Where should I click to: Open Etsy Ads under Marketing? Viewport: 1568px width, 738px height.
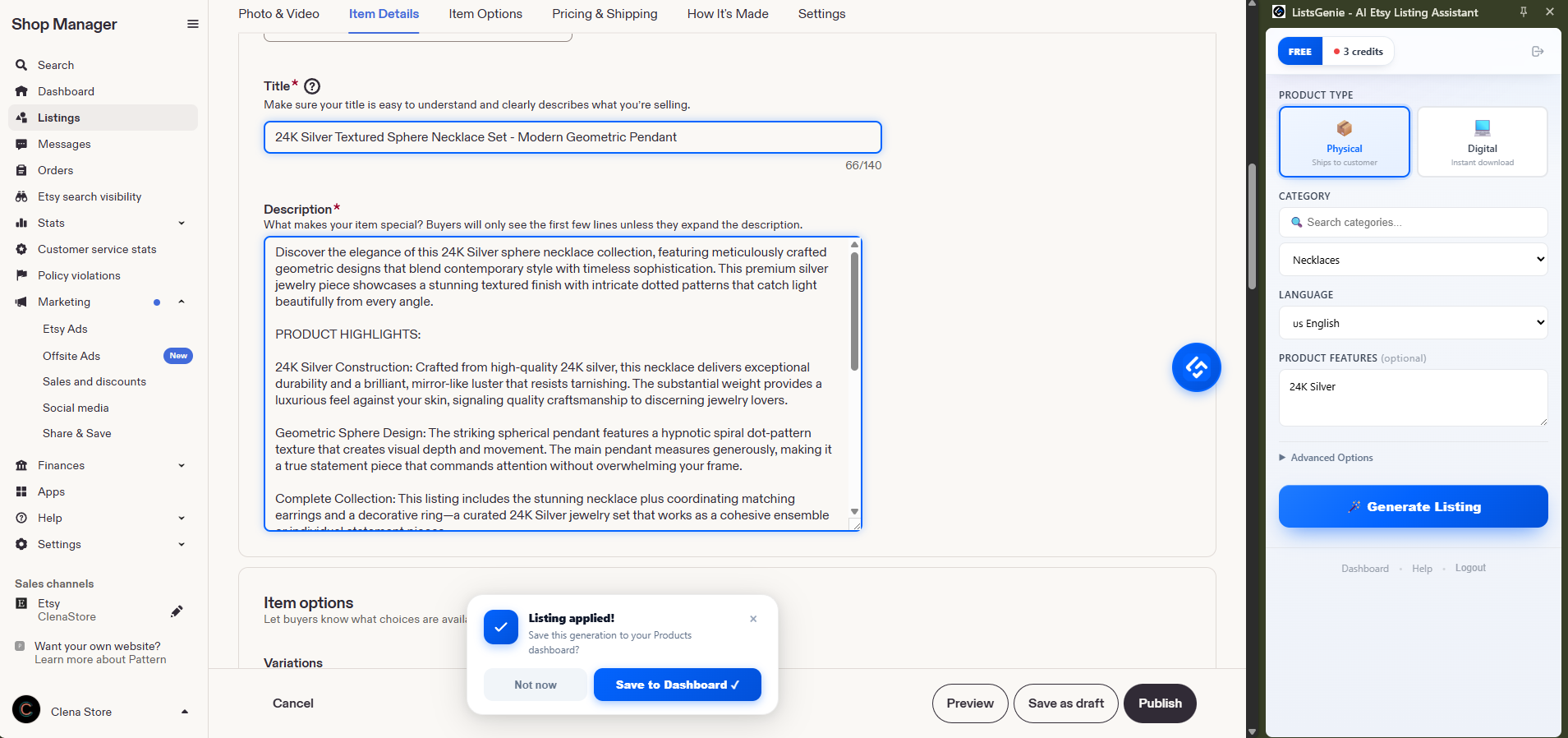click(x=65, y=329)
